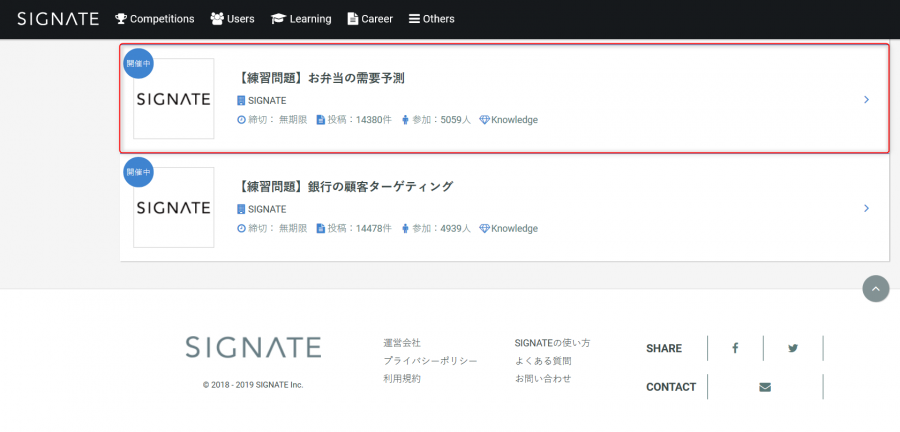
Task: Click the お弁当の需要予測 competition title
Action: 321,78
